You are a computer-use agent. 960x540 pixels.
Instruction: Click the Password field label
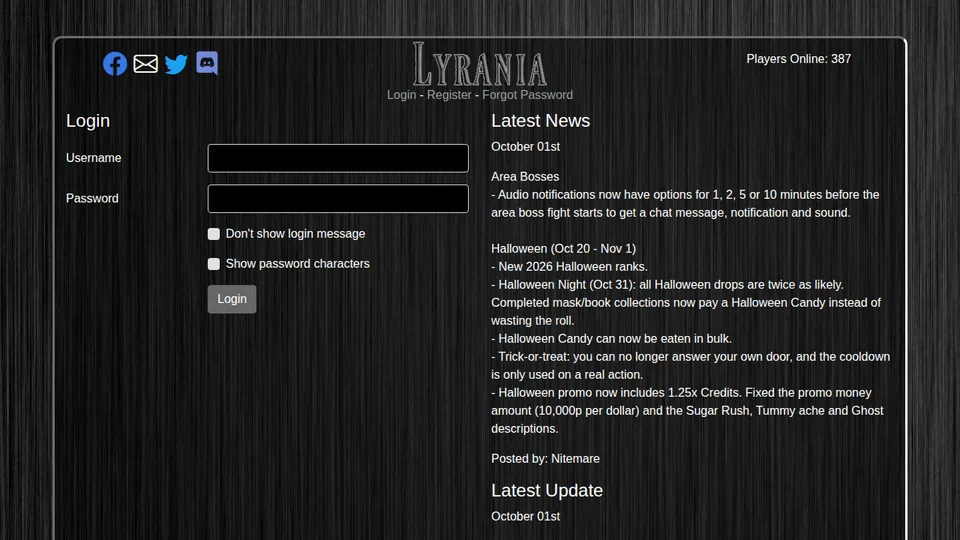pos(92,198)
